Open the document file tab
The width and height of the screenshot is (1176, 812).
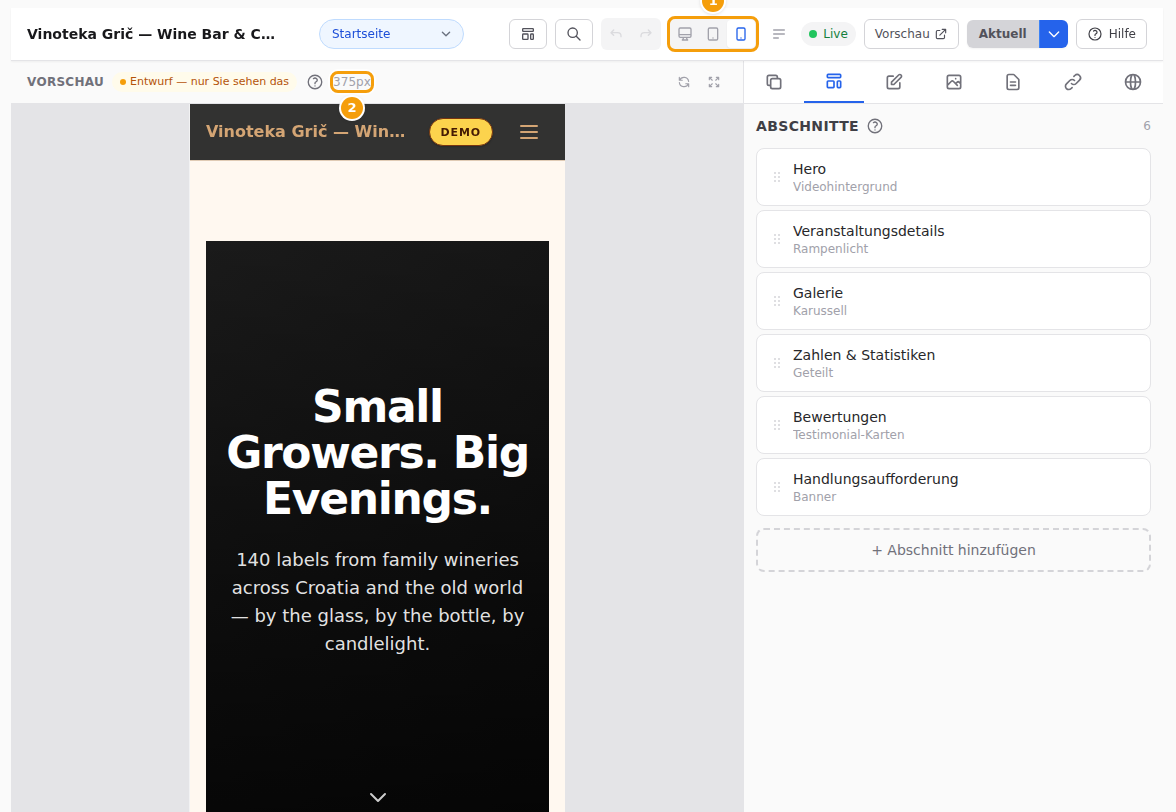tap(1013, 82)
